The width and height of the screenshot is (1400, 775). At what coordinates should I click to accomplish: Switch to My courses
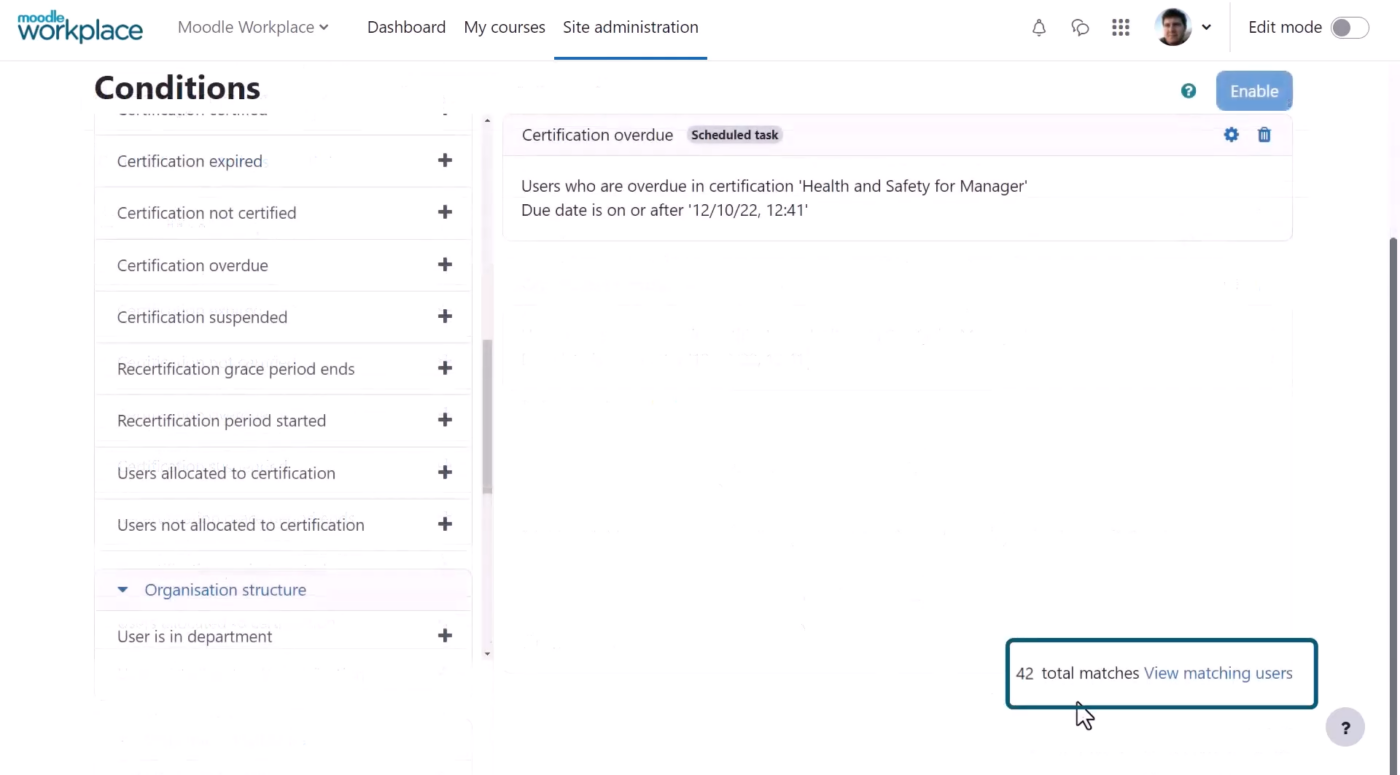504,27
